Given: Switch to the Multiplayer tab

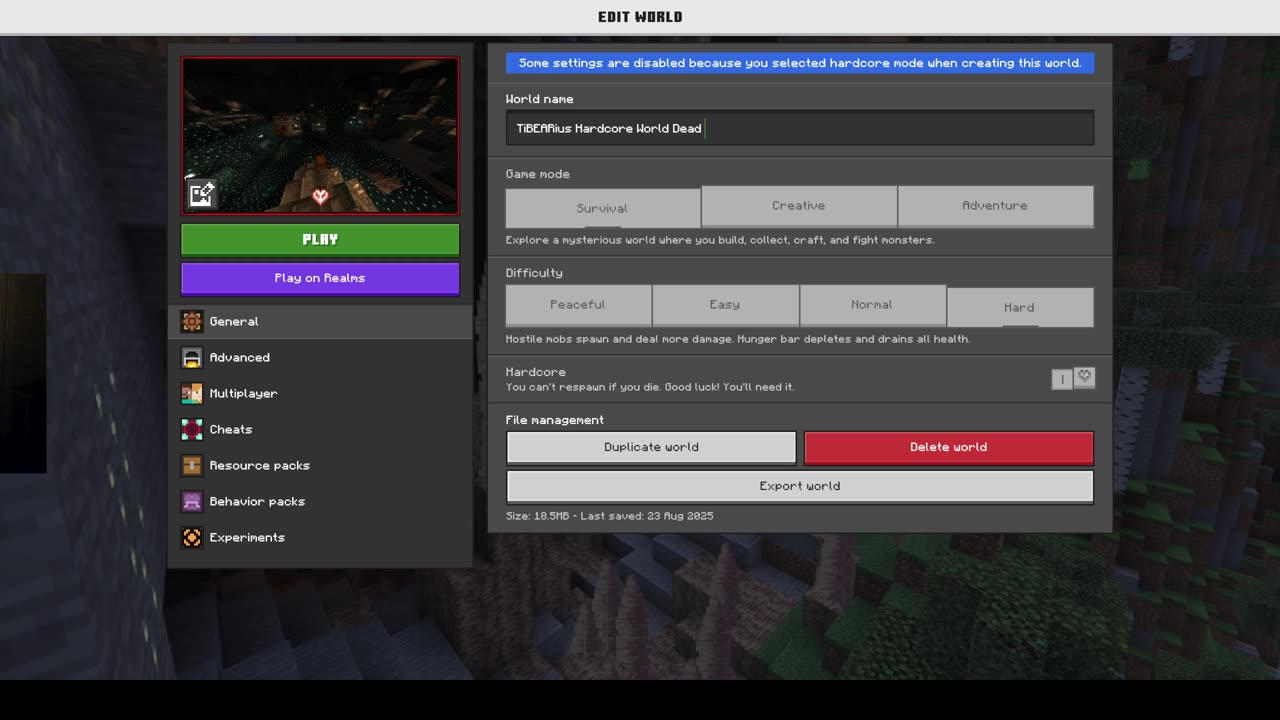Looking at the screenshot, I should pos(320,393).
